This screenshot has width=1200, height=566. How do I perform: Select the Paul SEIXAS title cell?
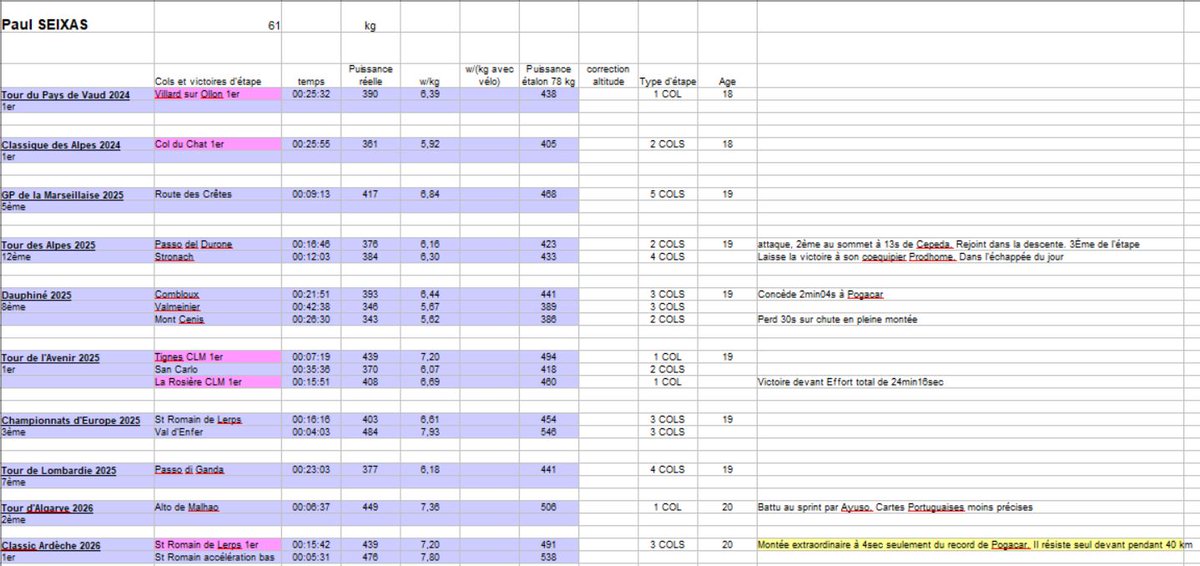77,25
